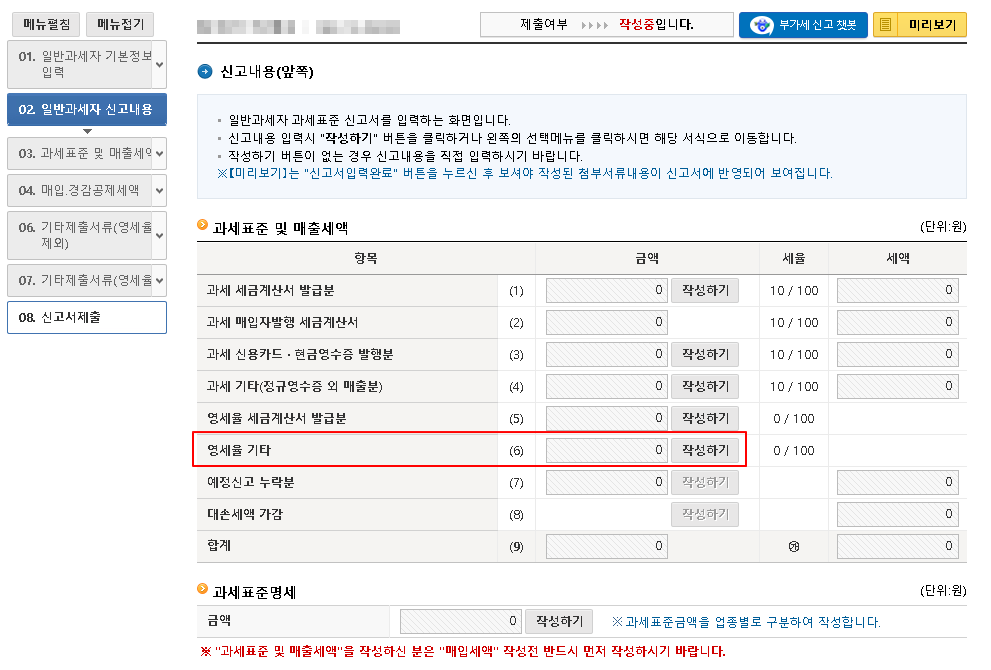The width and height of the screenshot is (991, 670).
Task: Click the 금액 field for 과세 매입자발행 세금계산서
Action: [x=607, y=322]
